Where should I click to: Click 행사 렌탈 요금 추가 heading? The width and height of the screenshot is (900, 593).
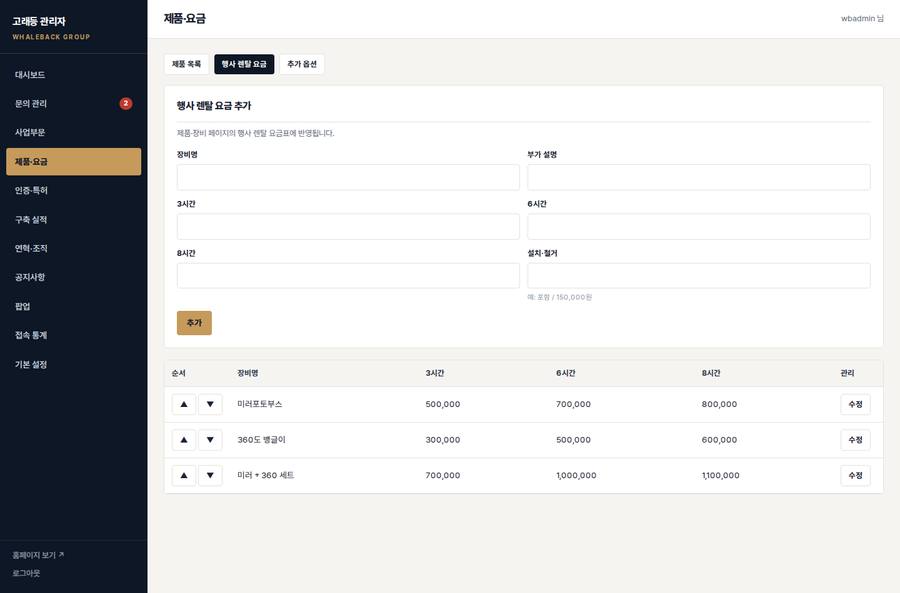(x=214, y=106)
